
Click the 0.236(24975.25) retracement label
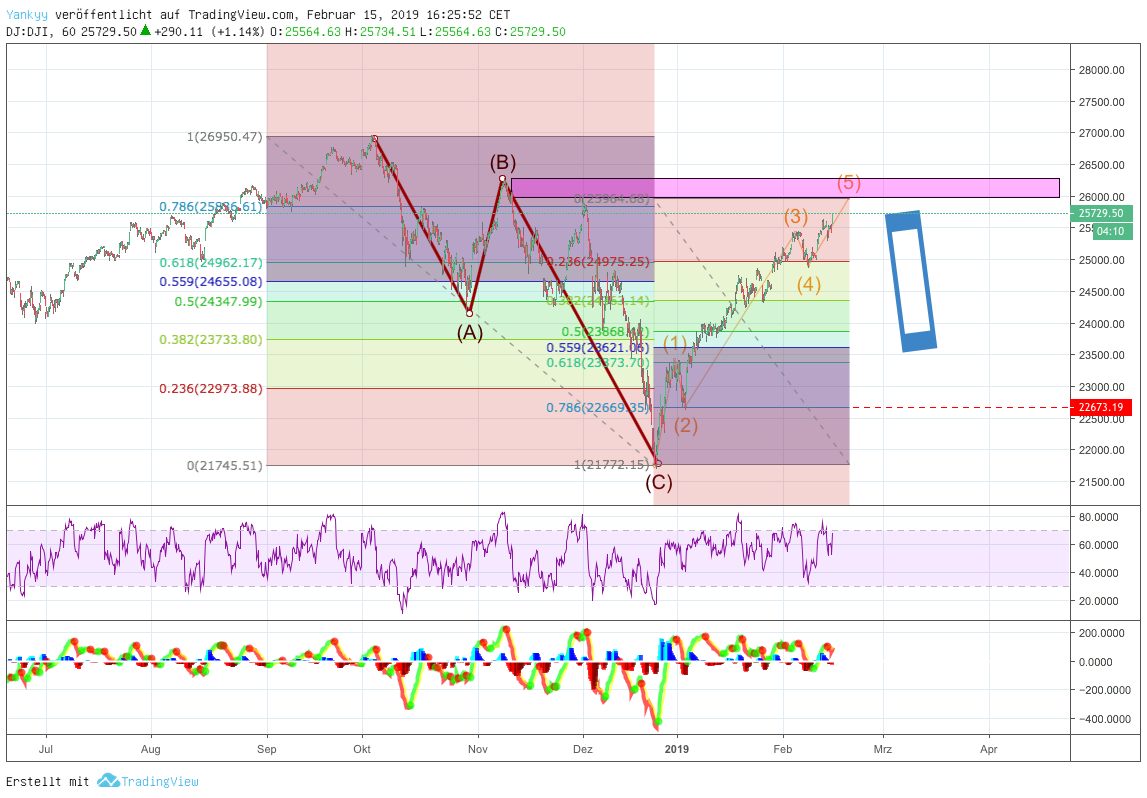[x=598, y=262]
